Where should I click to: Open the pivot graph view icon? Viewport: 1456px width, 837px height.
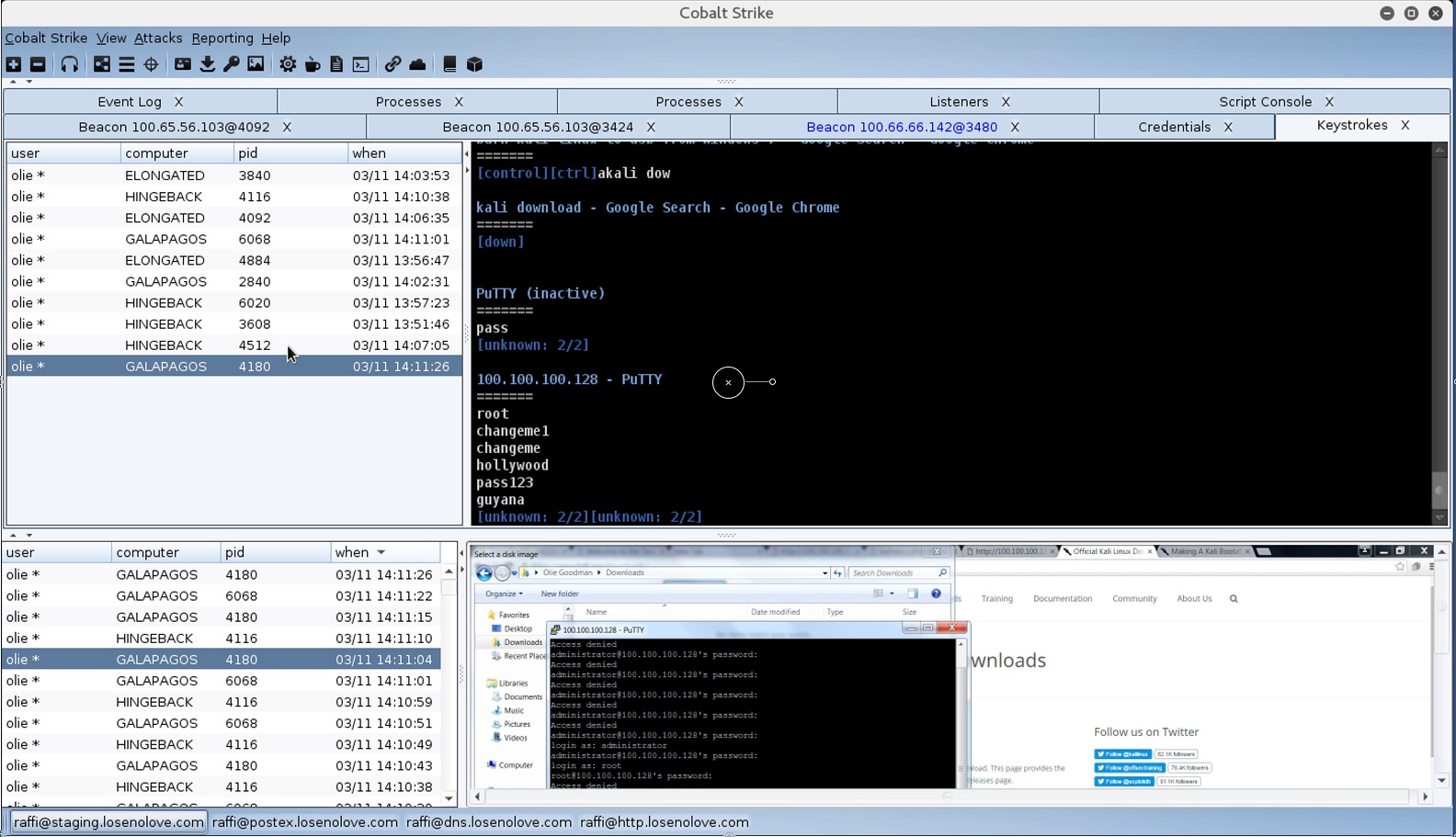point(102,64)
